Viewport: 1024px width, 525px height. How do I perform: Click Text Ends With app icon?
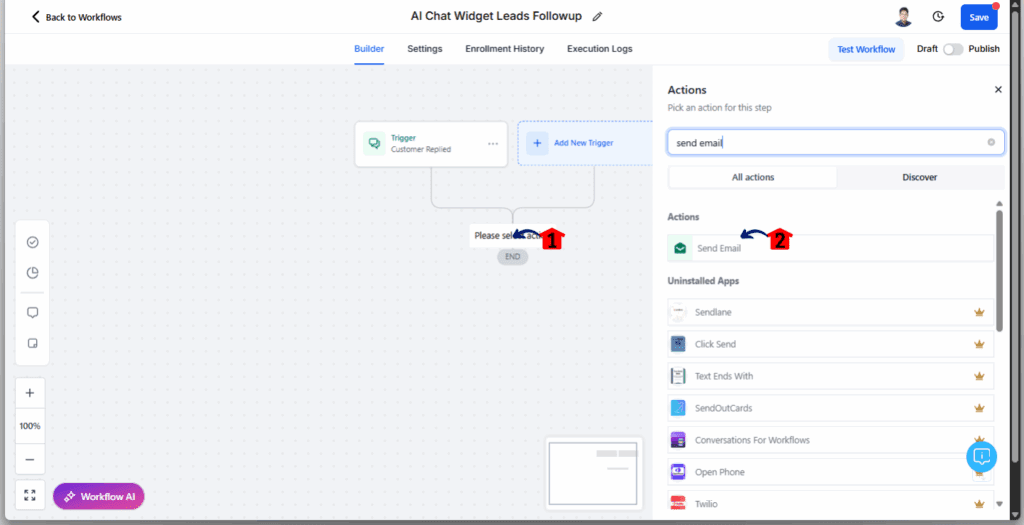(x=678, y=376)
